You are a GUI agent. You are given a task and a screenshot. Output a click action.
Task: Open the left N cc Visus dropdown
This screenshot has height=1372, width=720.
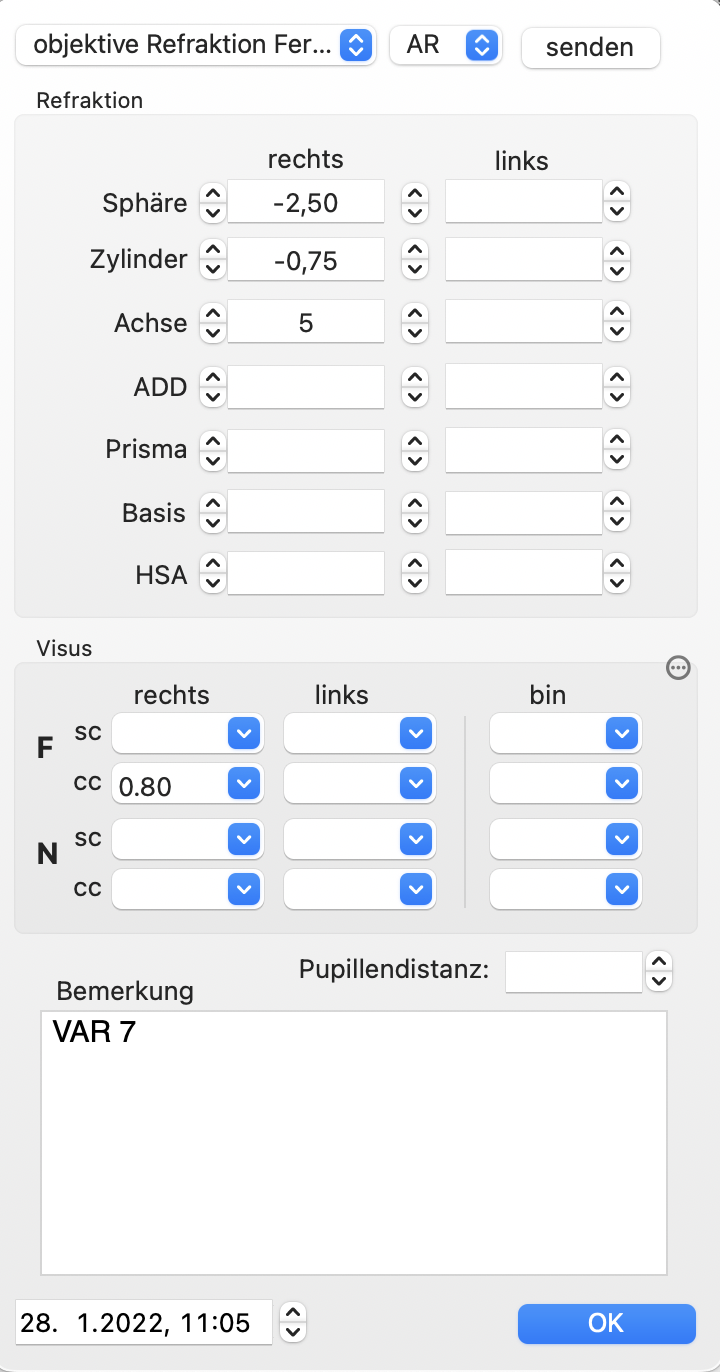point(360,888)
